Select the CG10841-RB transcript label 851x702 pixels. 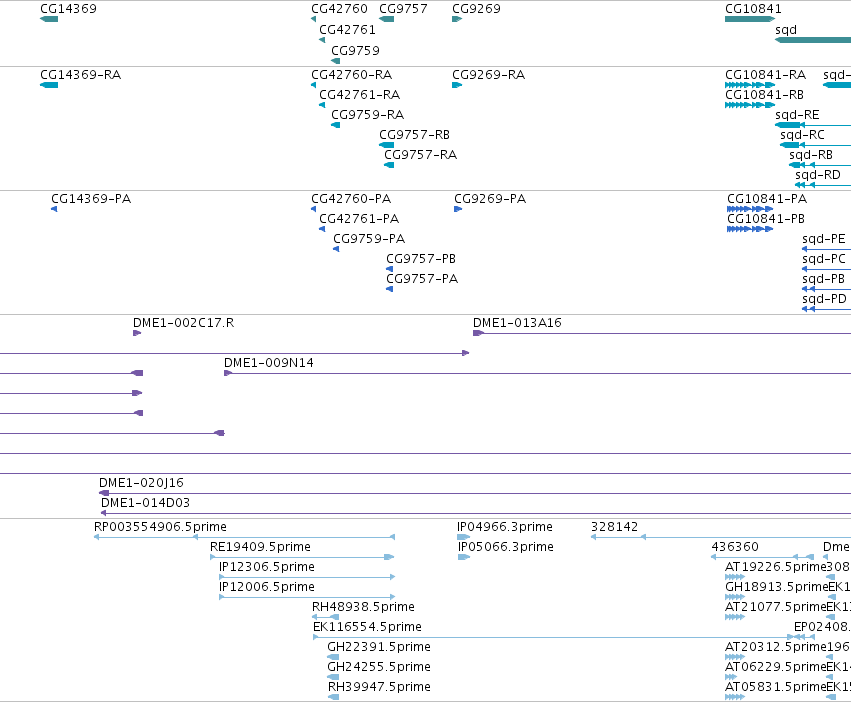tap(765, 94)
